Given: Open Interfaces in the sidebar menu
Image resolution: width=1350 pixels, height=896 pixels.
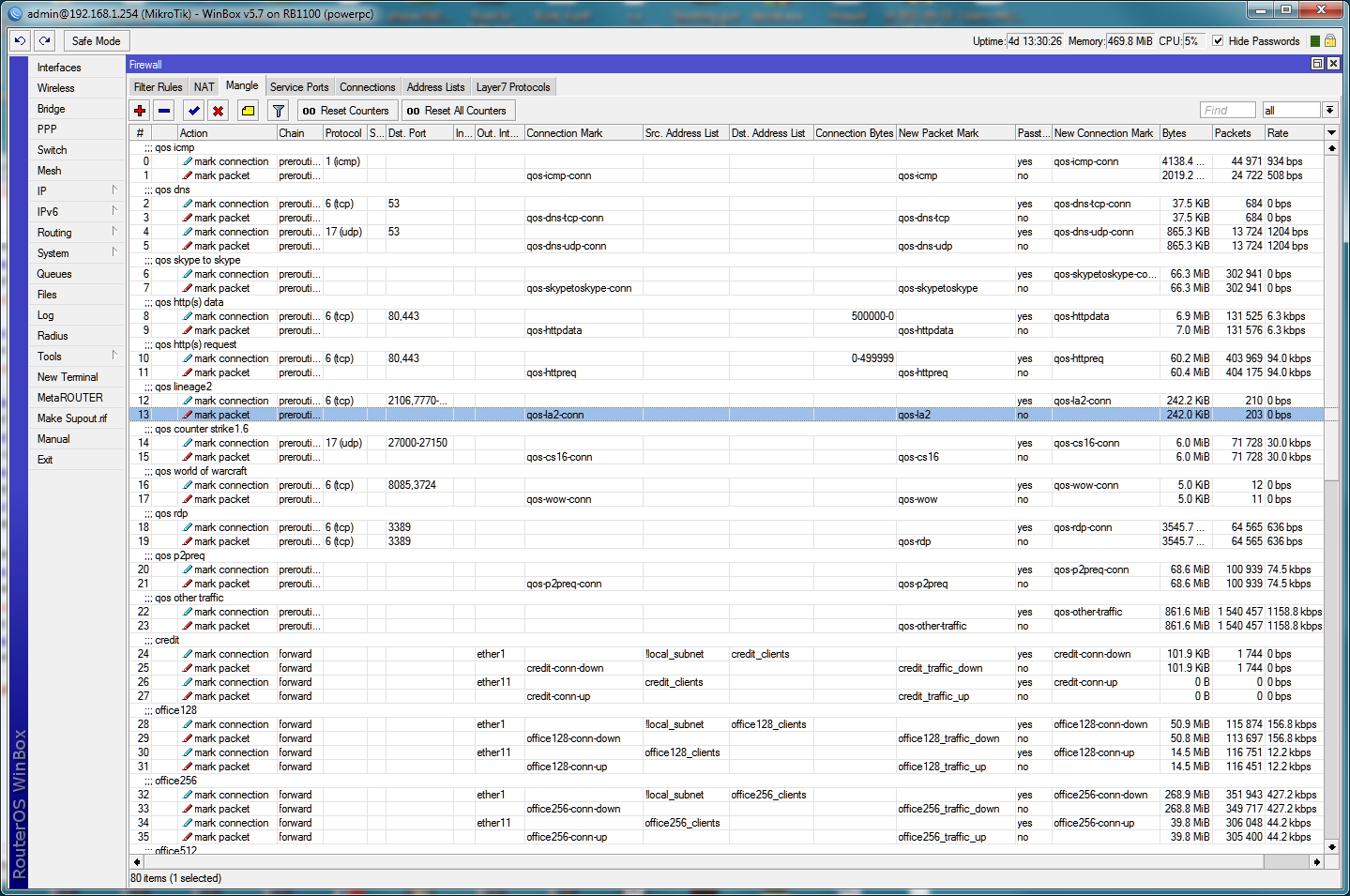Looking at the screenshot, I should click(x=77, y=68).
